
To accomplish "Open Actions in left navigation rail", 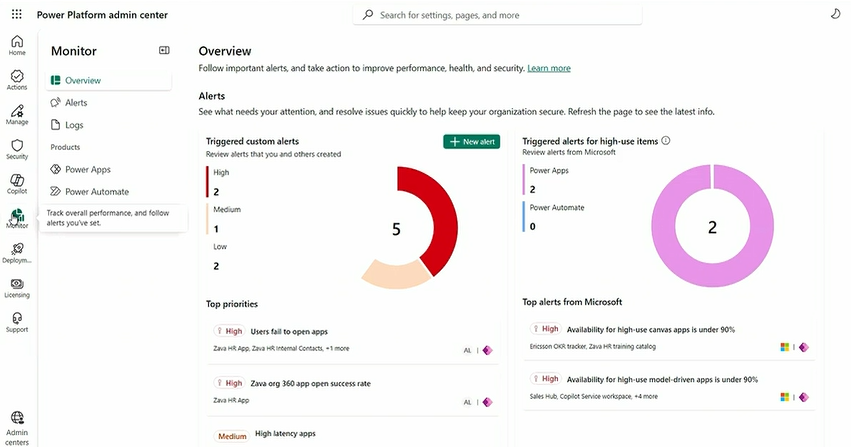I will [x=17, y=80].
